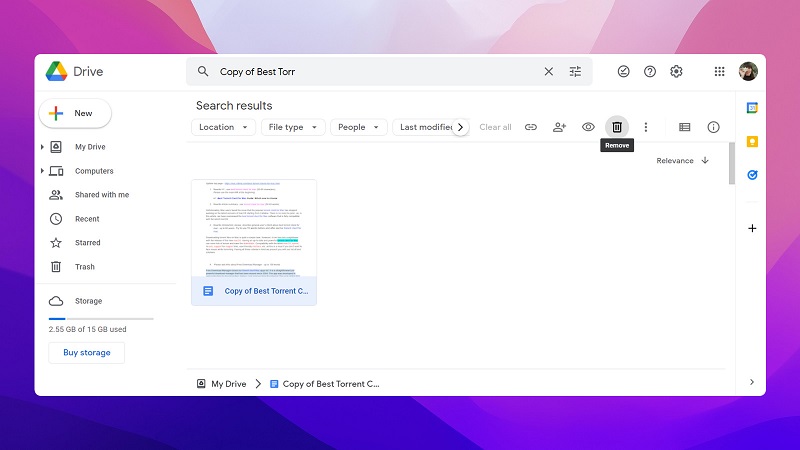Expand the My Drive tree arrow
Viewport: 800px width, 450px height.
coord(42,147)
